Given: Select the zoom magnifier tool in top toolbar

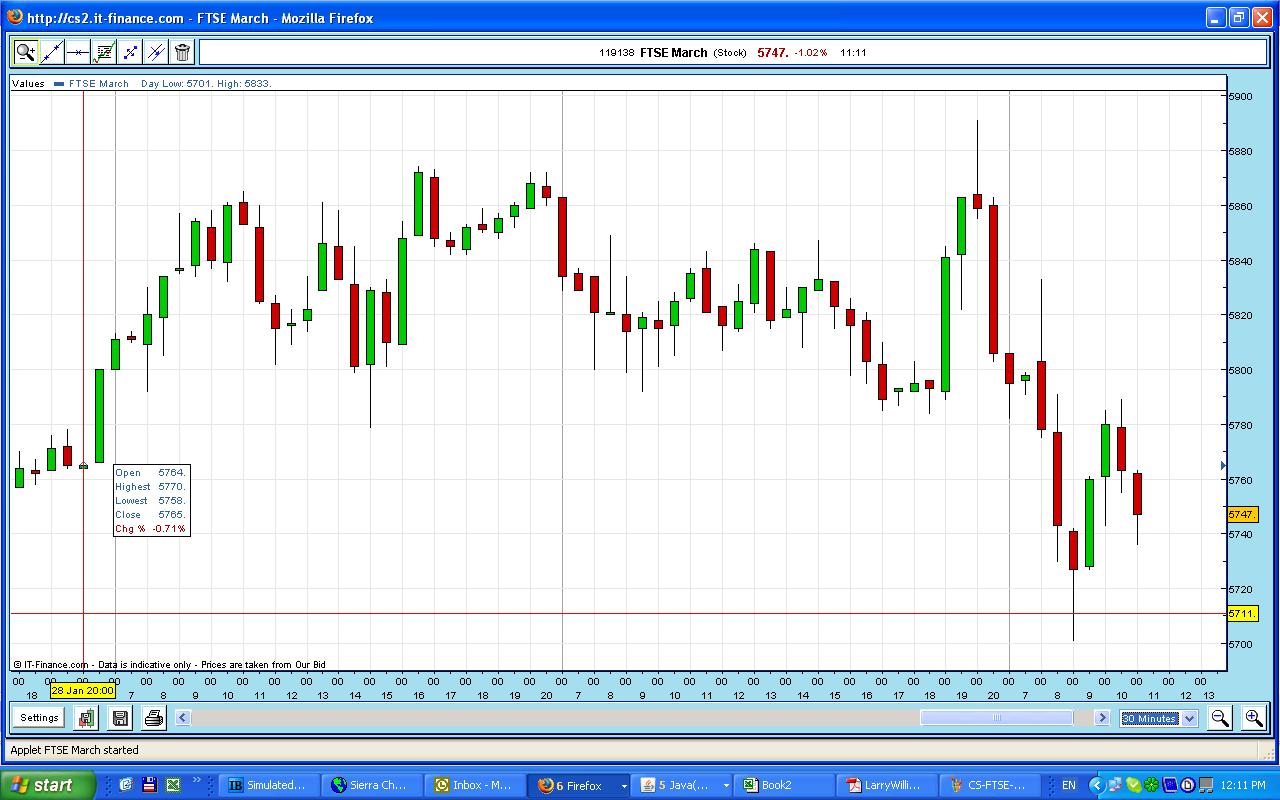Looking at the screenshot, I should tap(25, 52).
